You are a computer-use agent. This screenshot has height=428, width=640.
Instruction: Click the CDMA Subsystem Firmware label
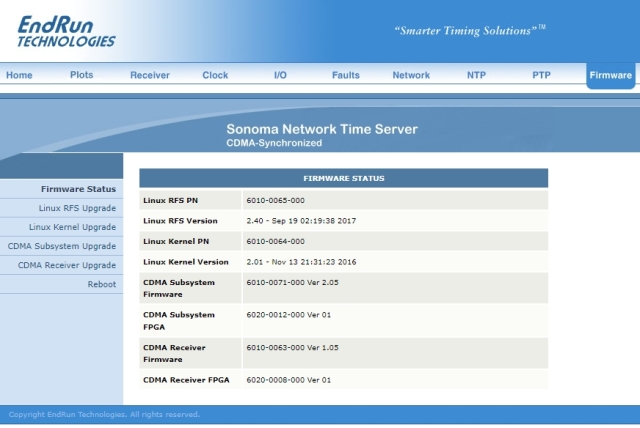[179, 288]
